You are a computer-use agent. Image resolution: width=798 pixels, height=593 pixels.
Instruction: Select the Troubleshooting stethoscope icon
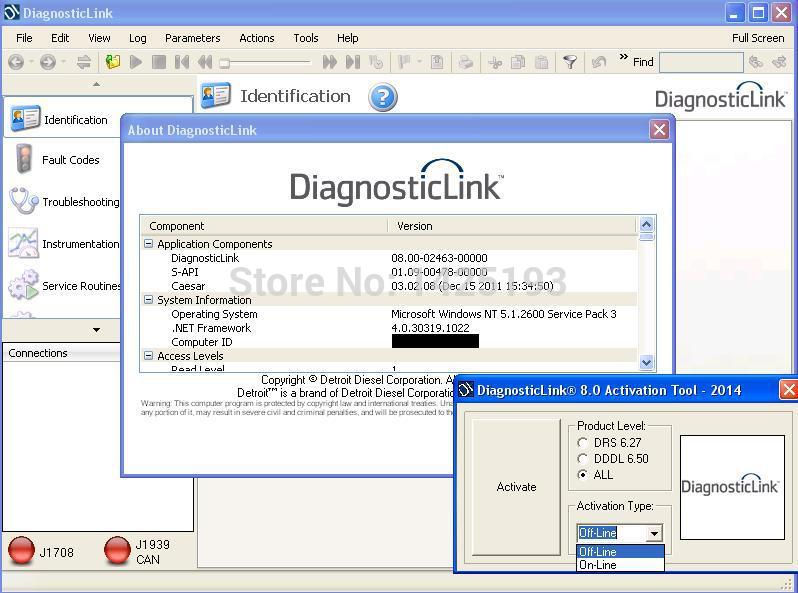coord(23,201)
